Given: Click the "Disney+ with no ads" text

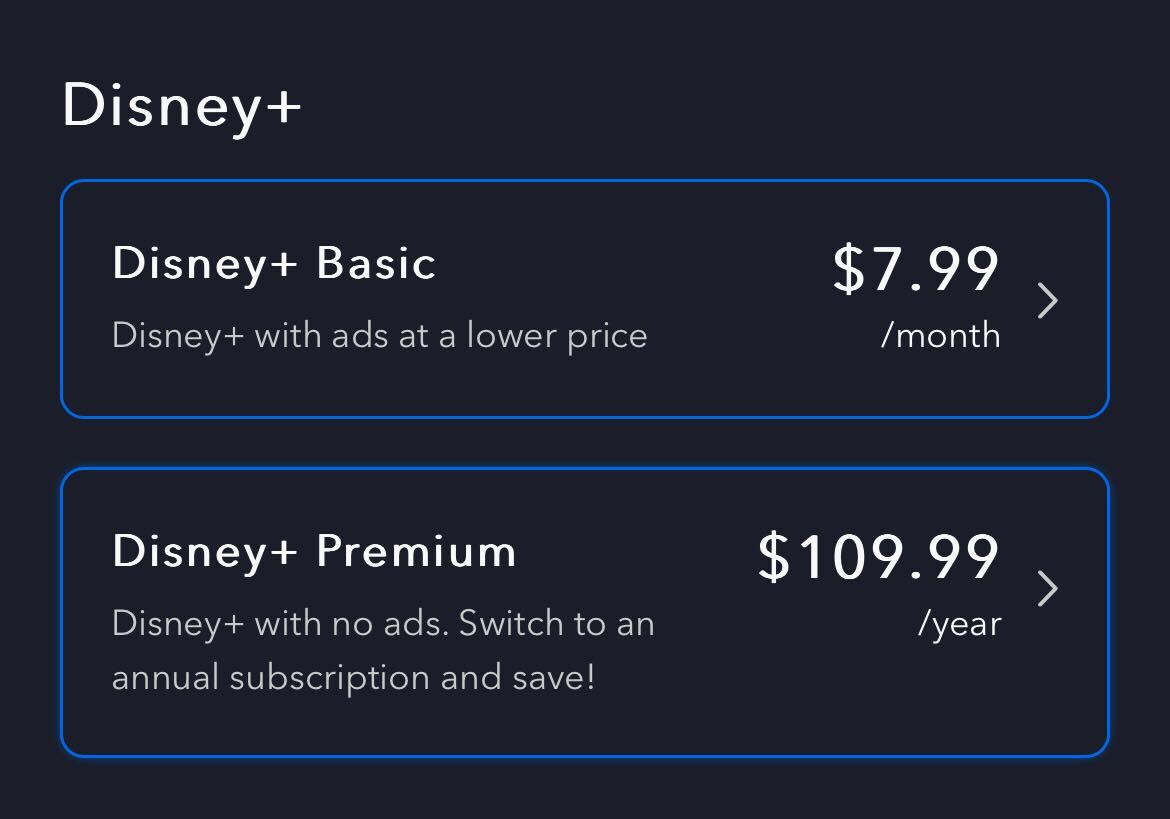Looking at the screenshot, I should (280, 623).
